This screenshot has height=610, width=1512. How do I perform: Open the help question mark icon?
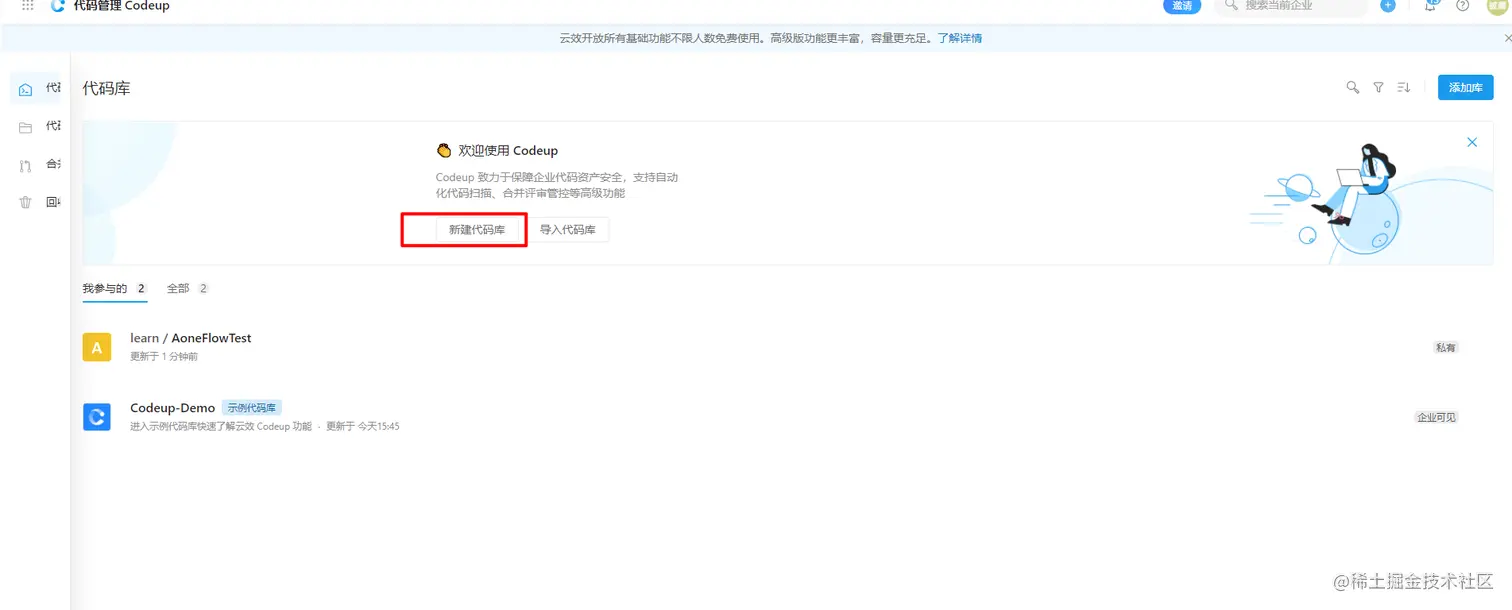coord(1463,5)
